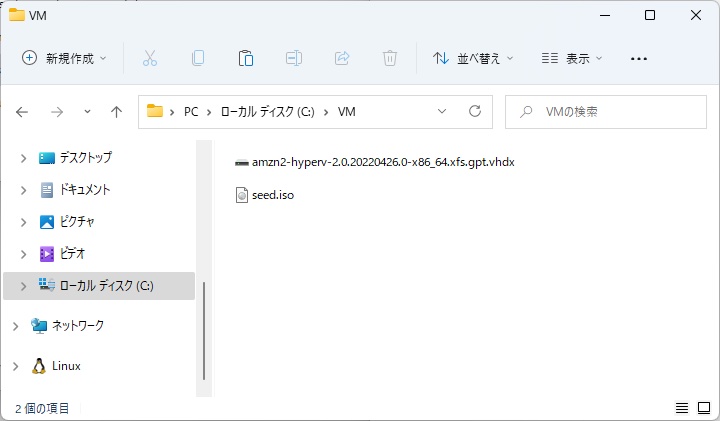
Task: Open the See more ellipsis menu
Action: (x=639, y=59)
